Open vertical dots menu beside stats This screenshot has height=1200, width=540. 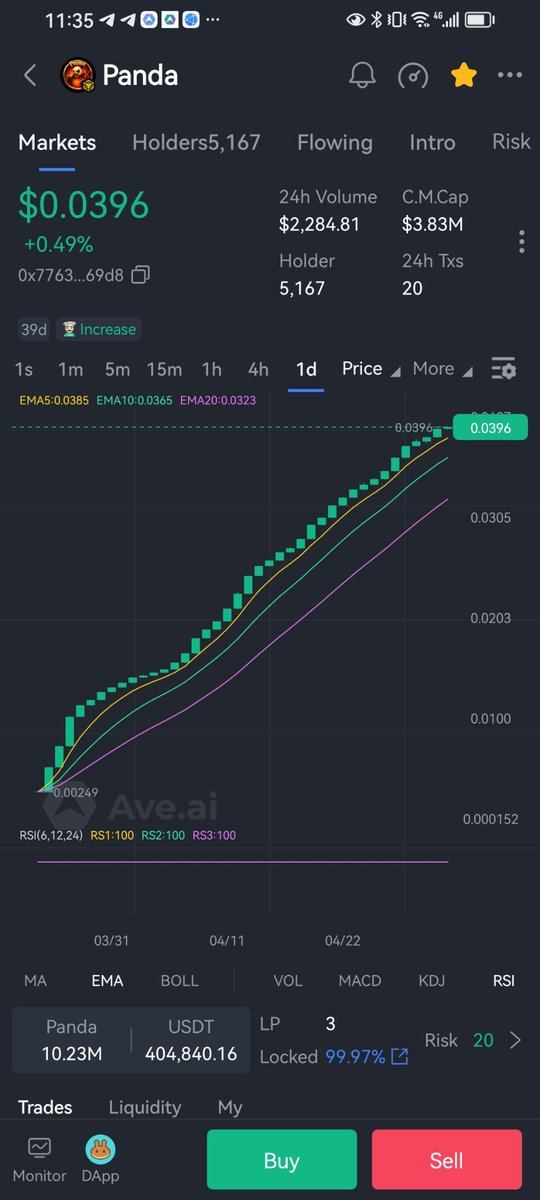[x=521, y=242]
